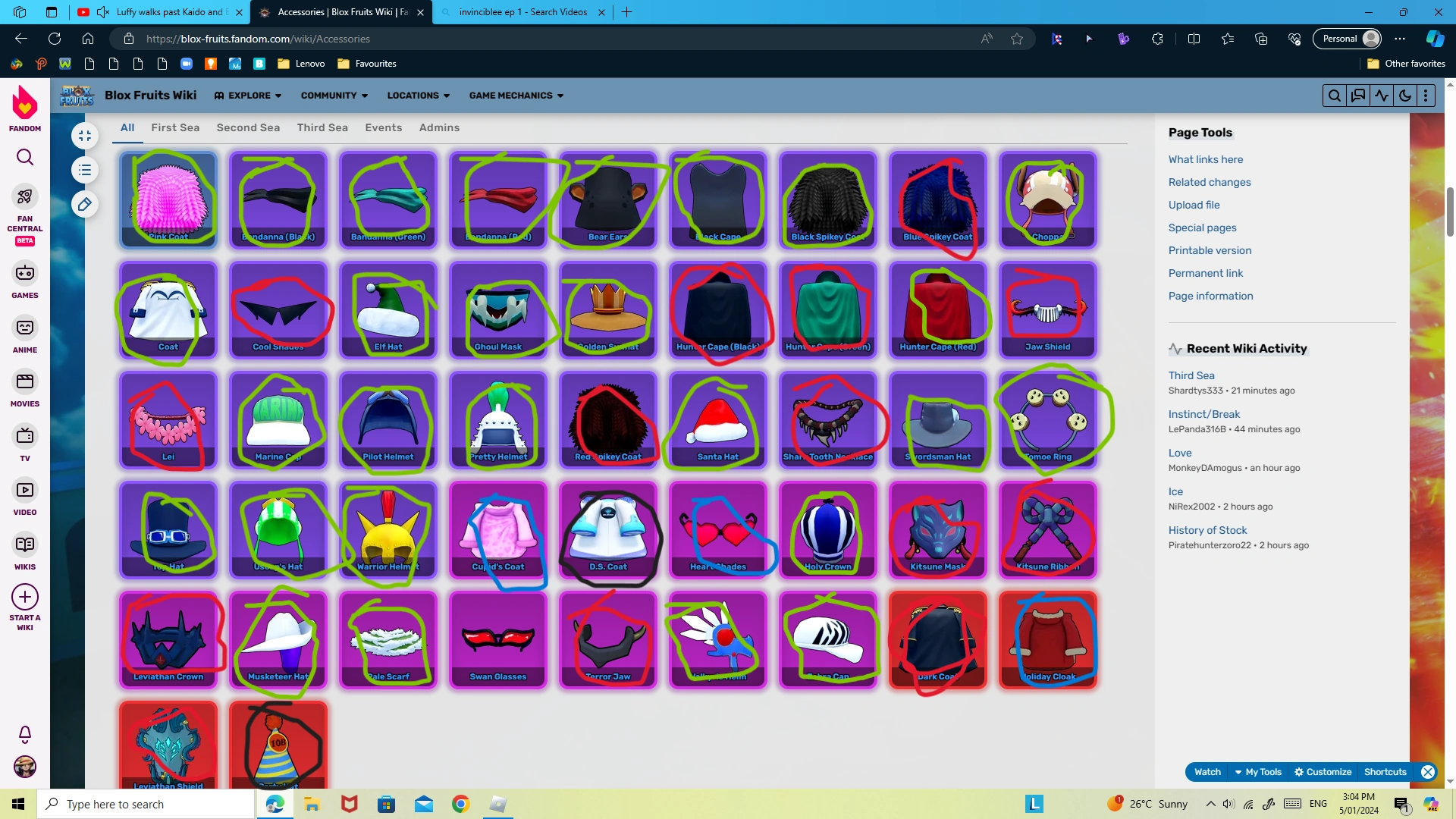Click your profile avatar in the sidebar
1456x819 pixels.
pyautogui.click(x=25, y=767)
